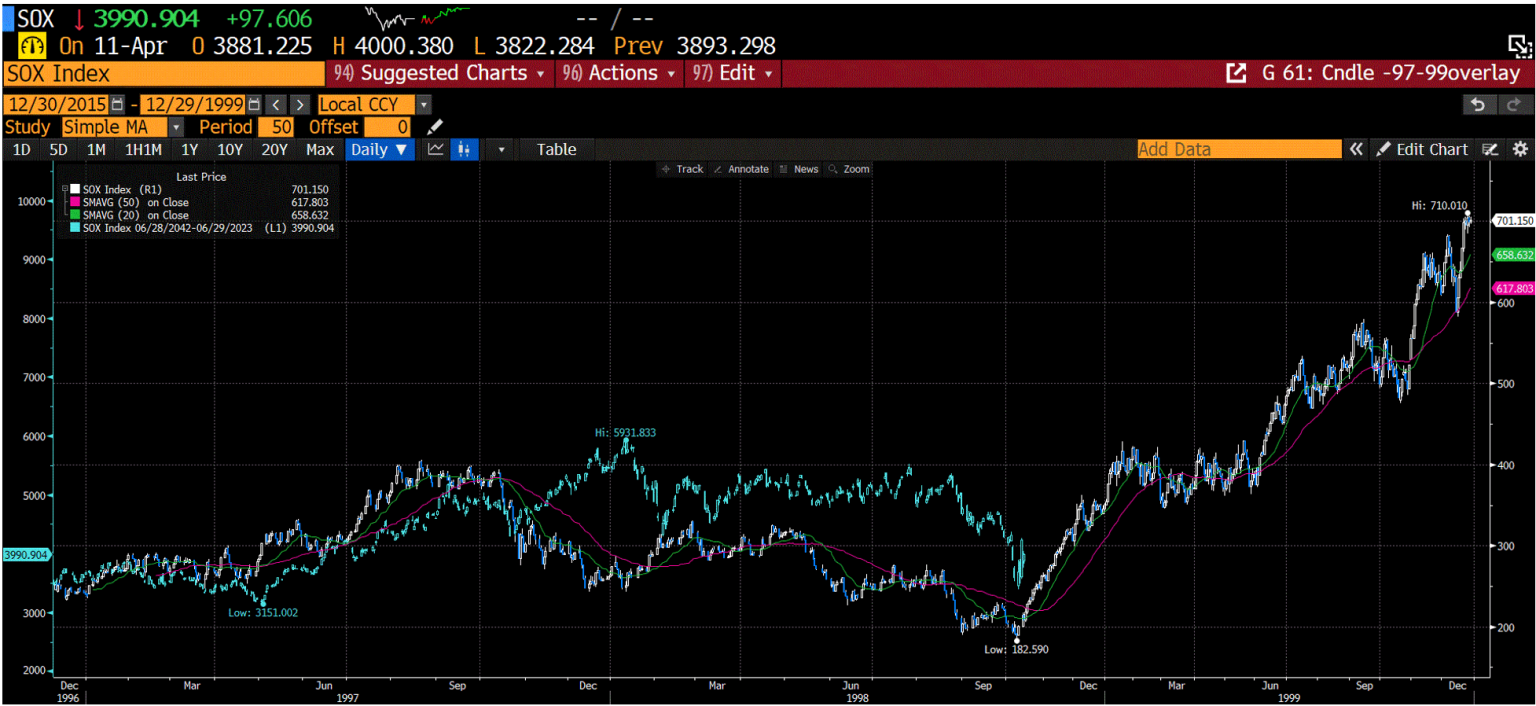Click the pencil icon next to Offset field
The height and width of the screenshot is (706, 1536).
(x=434, y=127)
